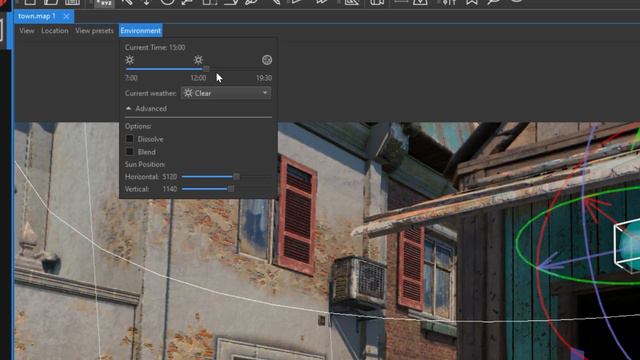Click the Vertical sun position slider

[x=227, y=189]
